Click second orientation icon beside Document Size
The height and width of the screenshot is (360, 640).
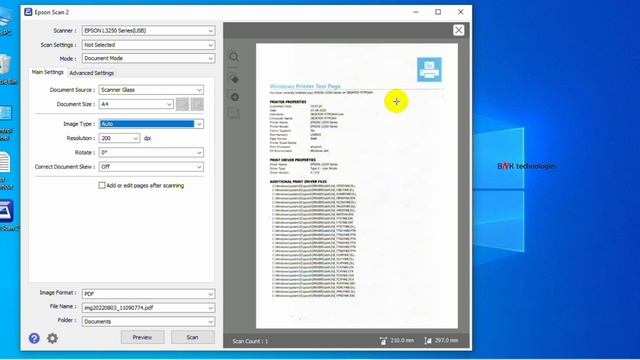(x=197, y=104)
